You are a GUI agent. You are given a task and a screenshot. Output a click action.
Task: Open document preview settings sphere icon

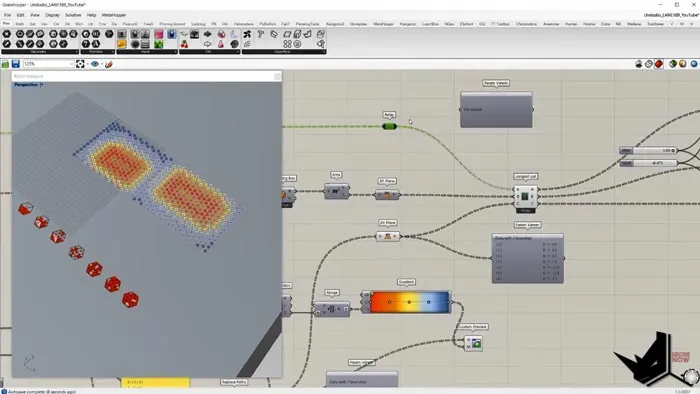point(683,64)
